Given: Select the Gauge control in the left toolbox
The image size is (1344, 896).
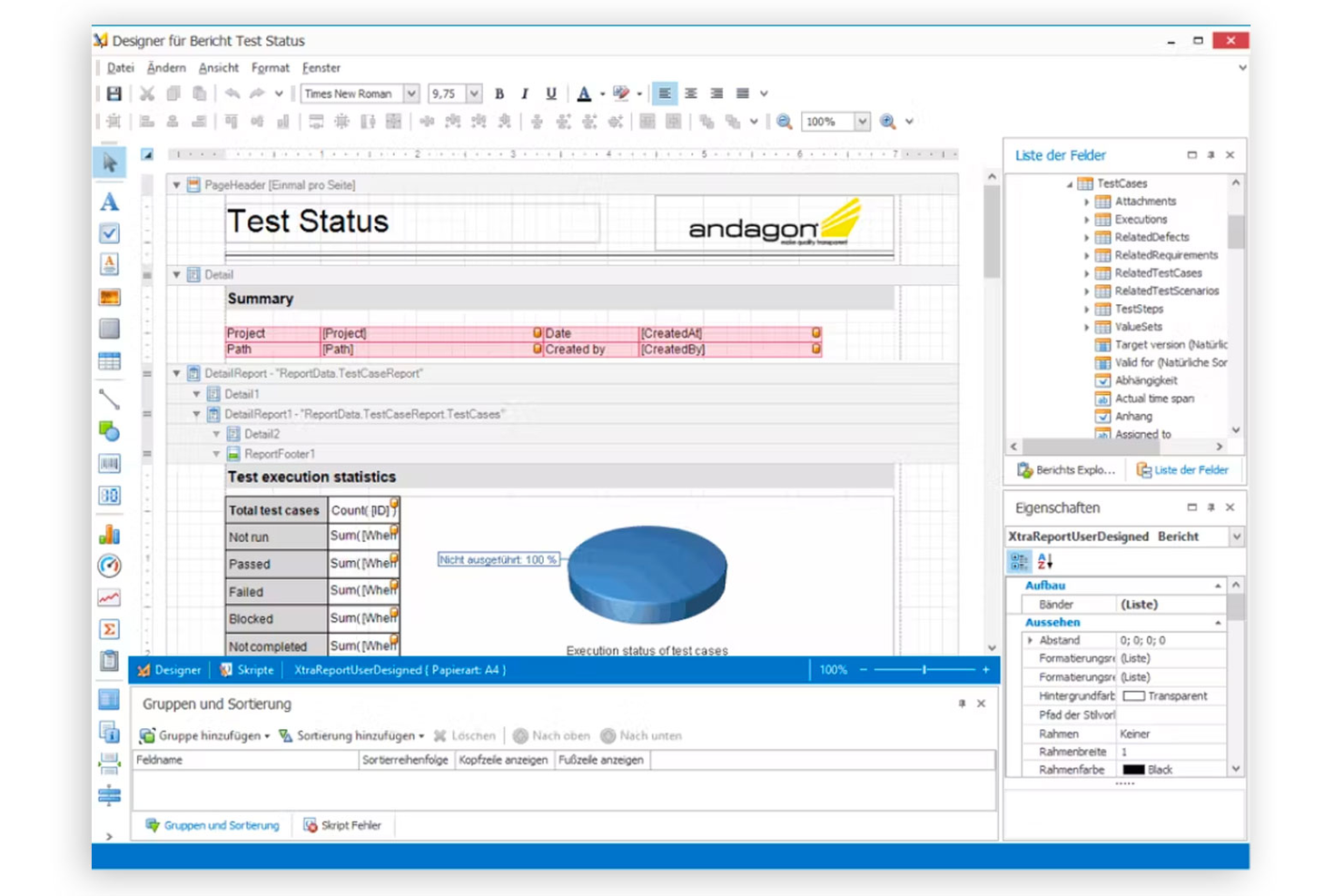Looking at the screenshot, I should 109,566.
